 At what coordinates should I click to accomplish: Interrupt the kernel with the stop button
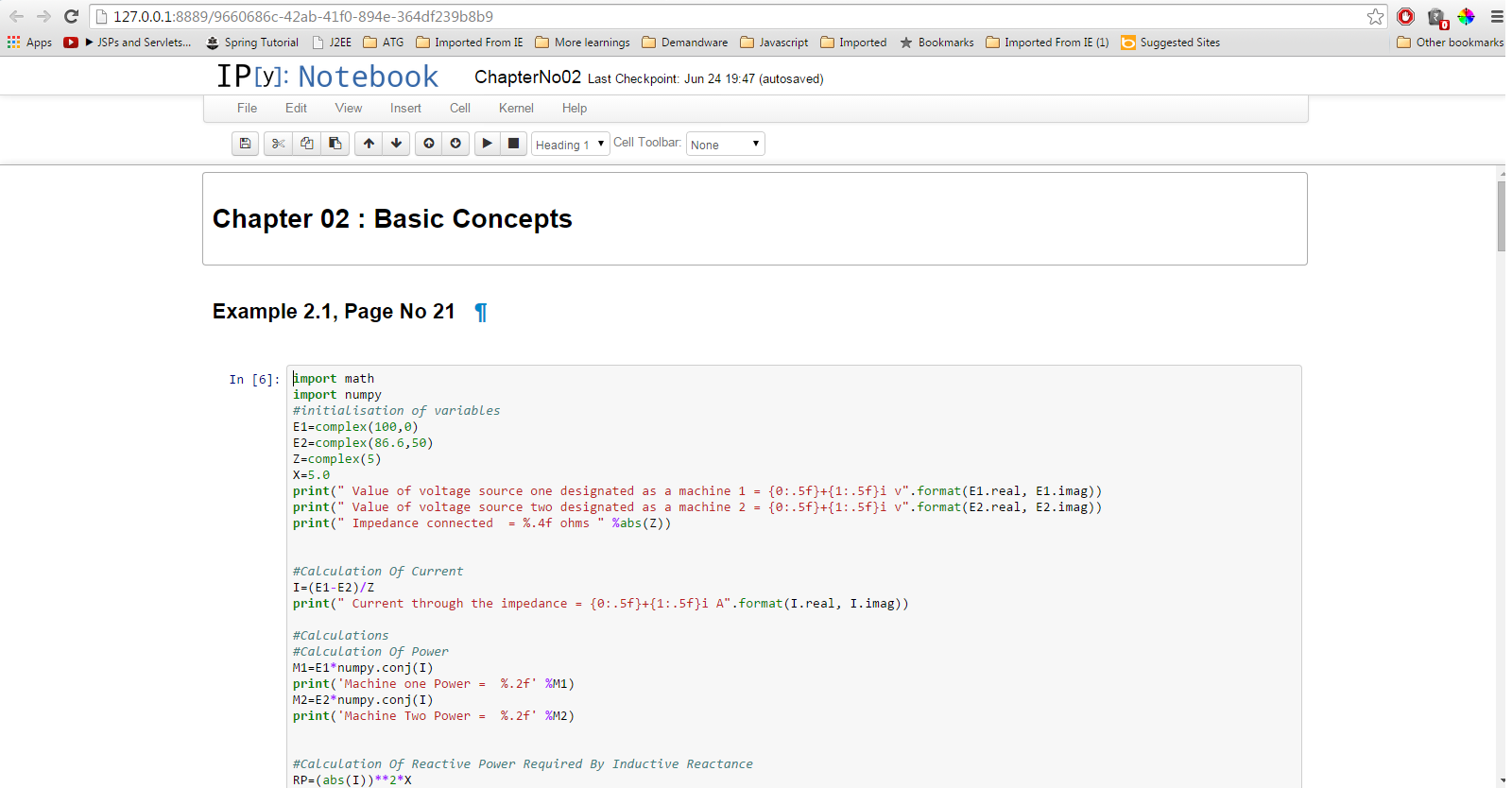click(x=513, y=144)
